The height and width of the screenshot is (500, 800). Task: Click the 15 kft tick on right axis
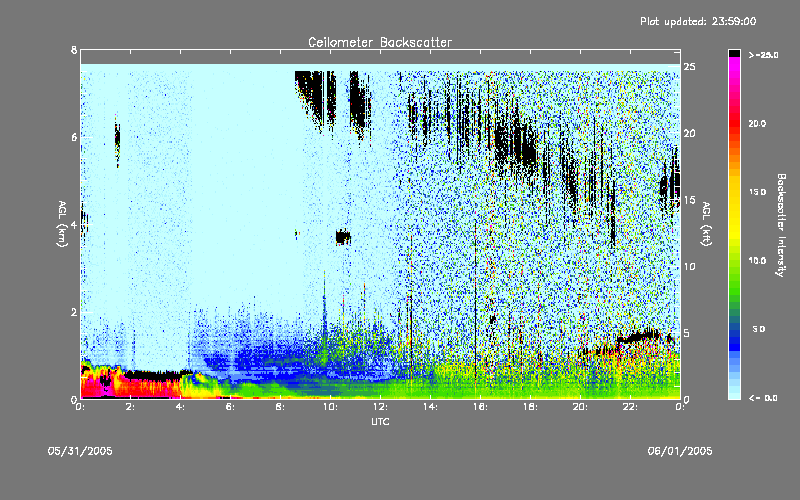point(689,200)
